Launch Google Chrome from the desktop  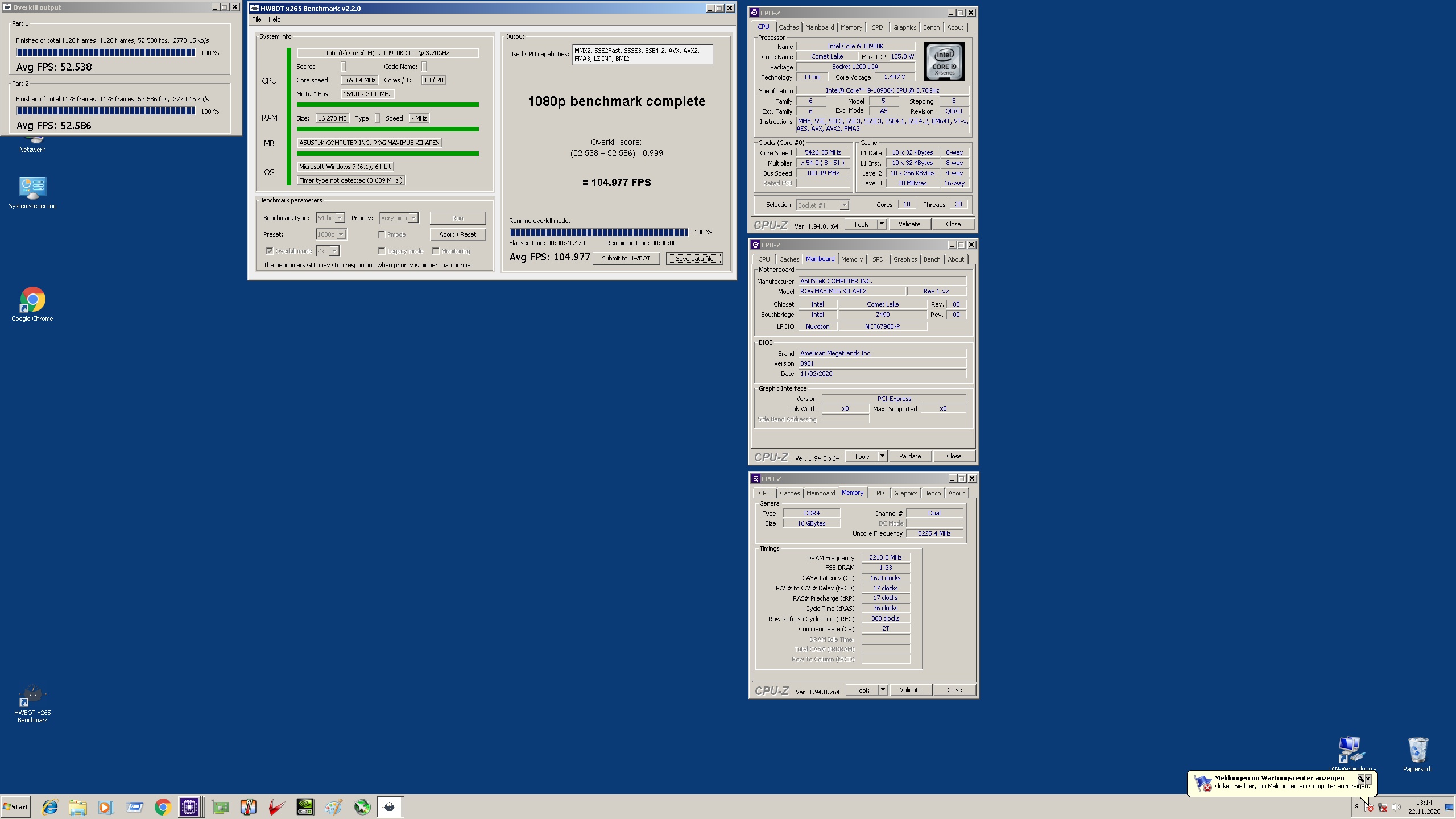[32, 304]
